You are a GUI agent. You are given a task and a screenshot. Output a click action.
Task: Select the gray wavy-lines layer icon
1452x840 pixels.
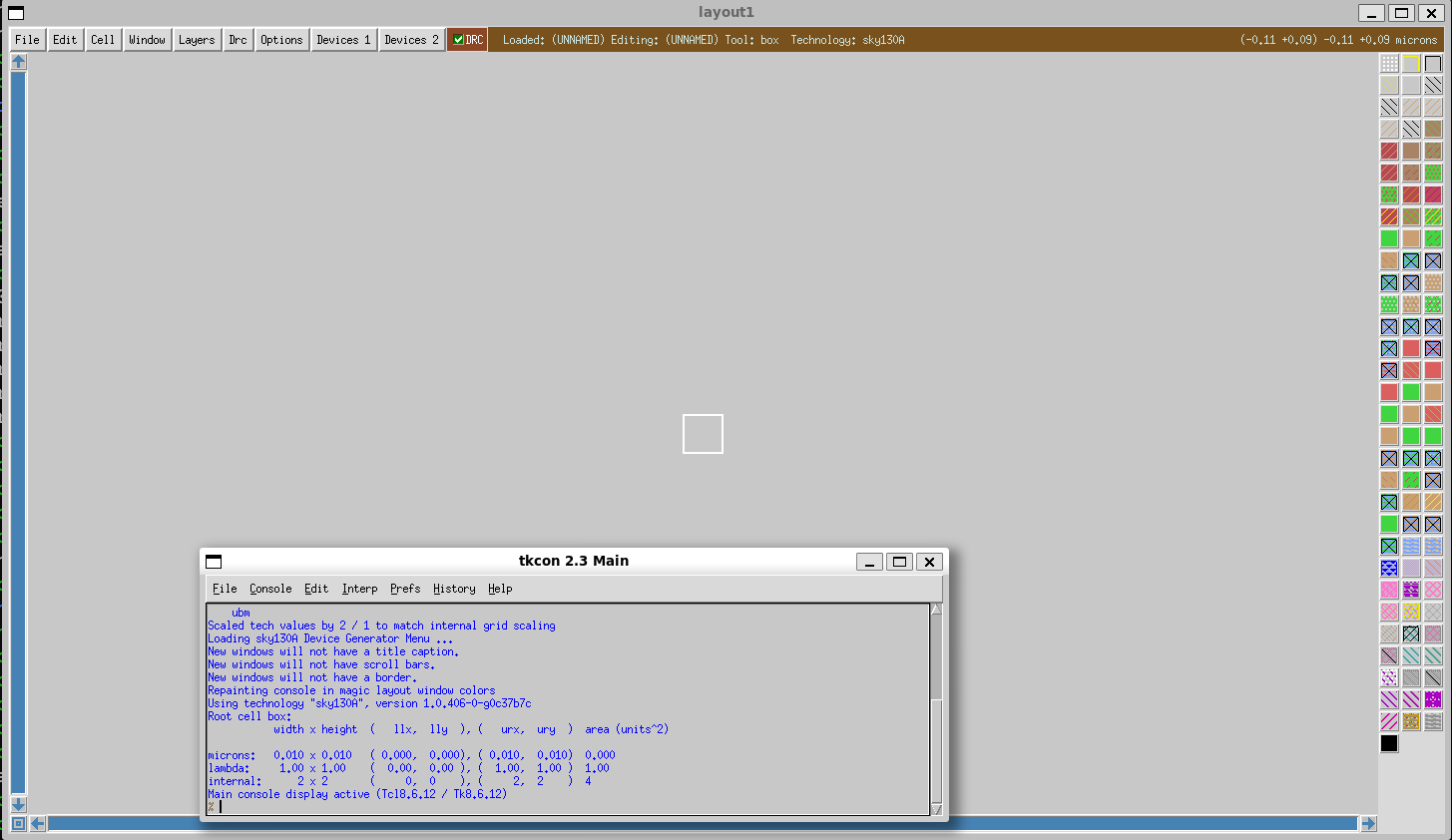[1433, 721]
